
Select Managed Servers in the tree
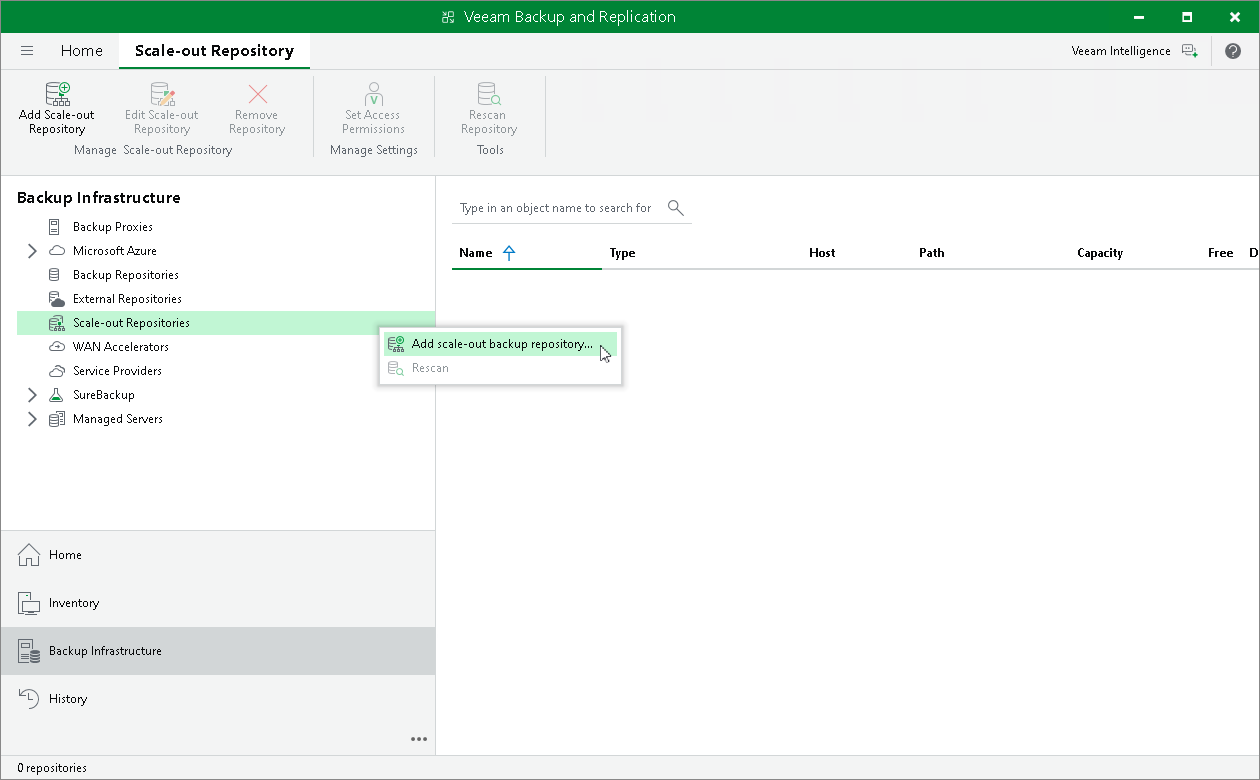(118, 419)
